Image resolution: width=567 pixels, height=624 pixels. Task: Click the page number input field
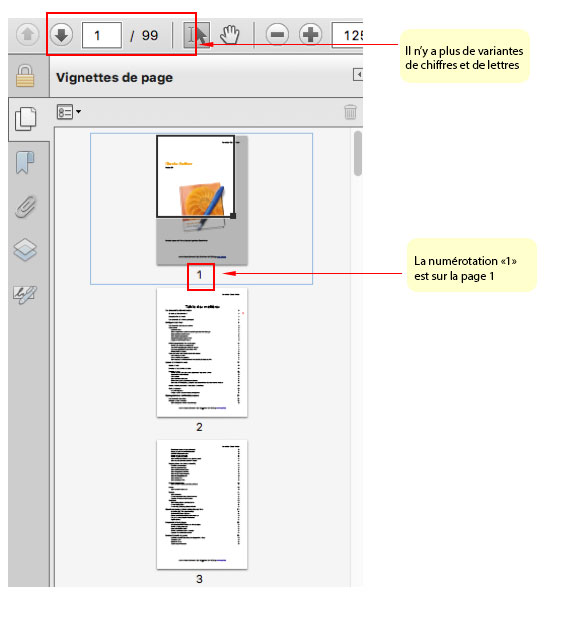[x=101, y=35]
